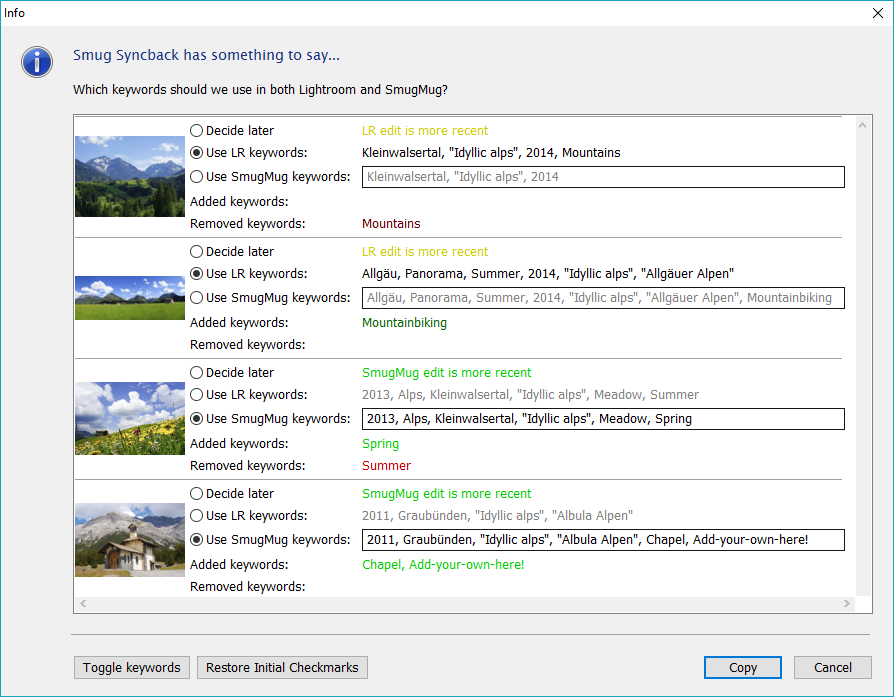Viewport: 894px width, 697px height.
Task: Select Use SmugMug keywords for Graubünden chapel photo
Action: [270, 540]
